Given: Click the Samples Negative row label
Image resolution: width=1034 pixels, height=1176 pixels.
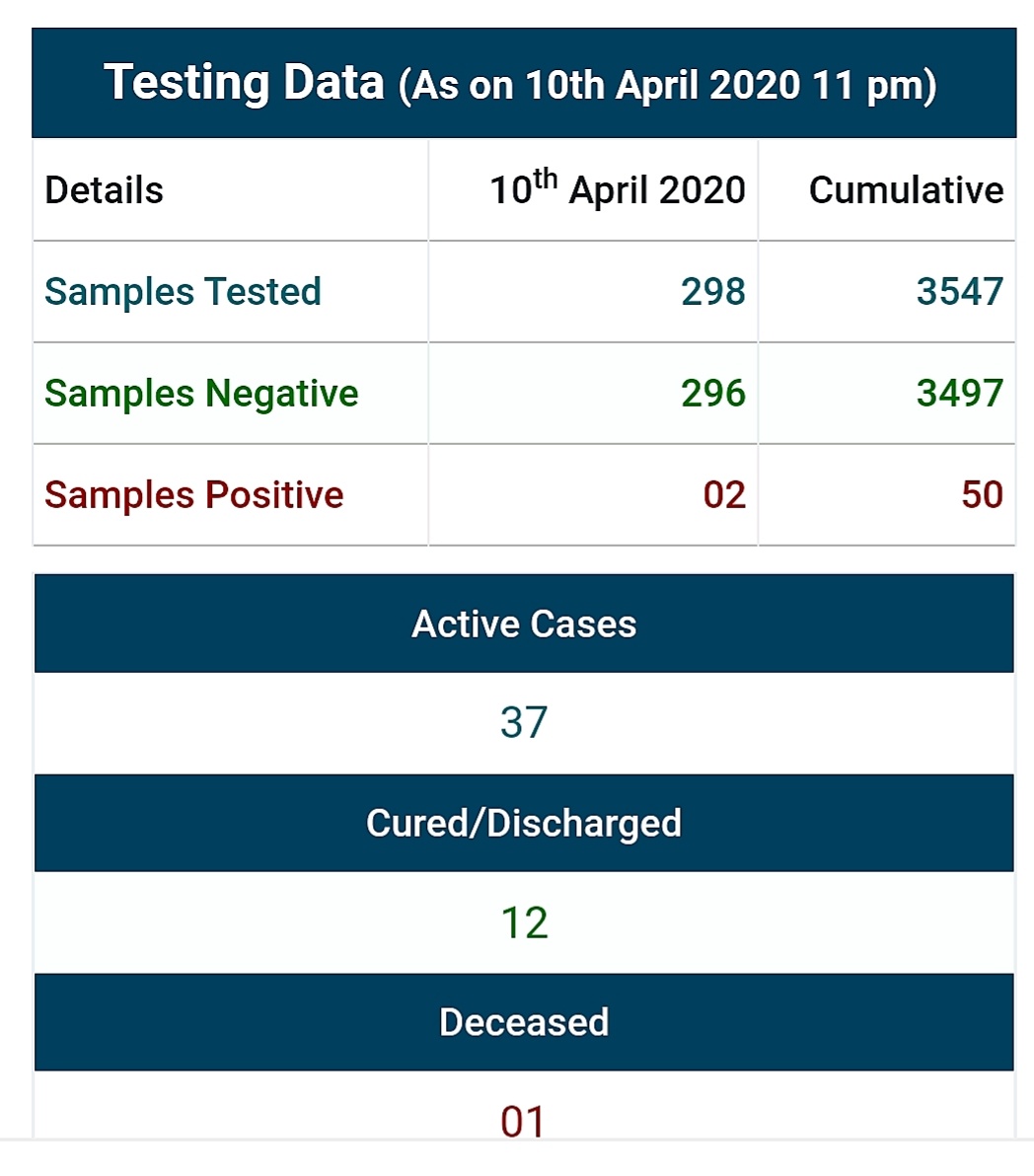Looking at the screenshot, I should point(201,394).
